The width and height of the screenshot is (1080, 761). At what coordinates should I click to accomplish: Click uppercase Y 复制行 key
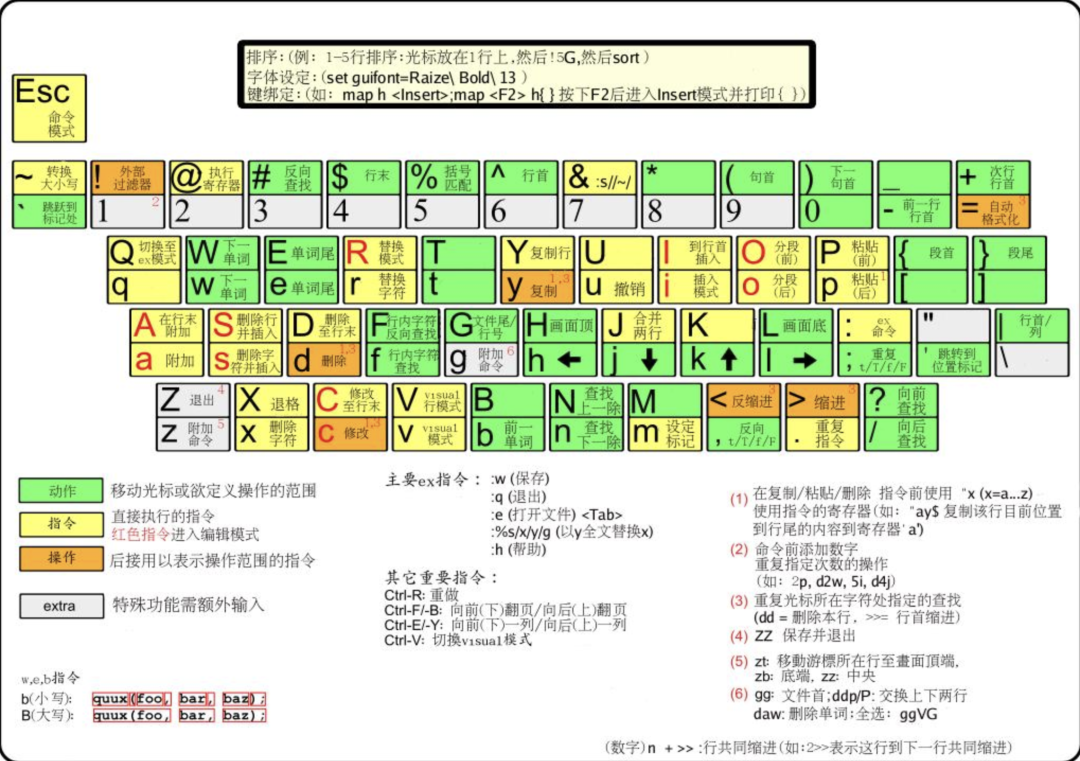(537, 253)
